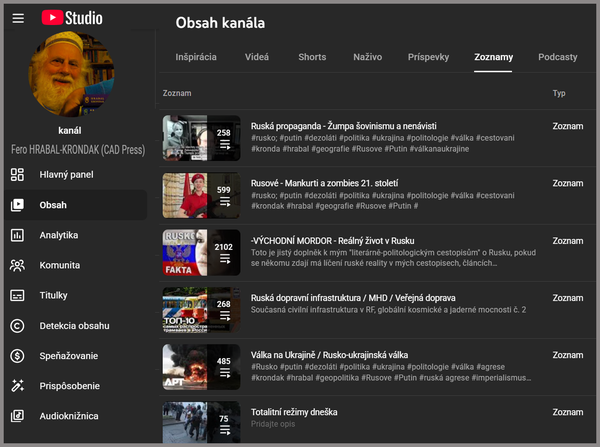This screenshot has width=600, height=447.
Task: Open Speňažovanie dollar icon
Action: [x=18, y=355]
